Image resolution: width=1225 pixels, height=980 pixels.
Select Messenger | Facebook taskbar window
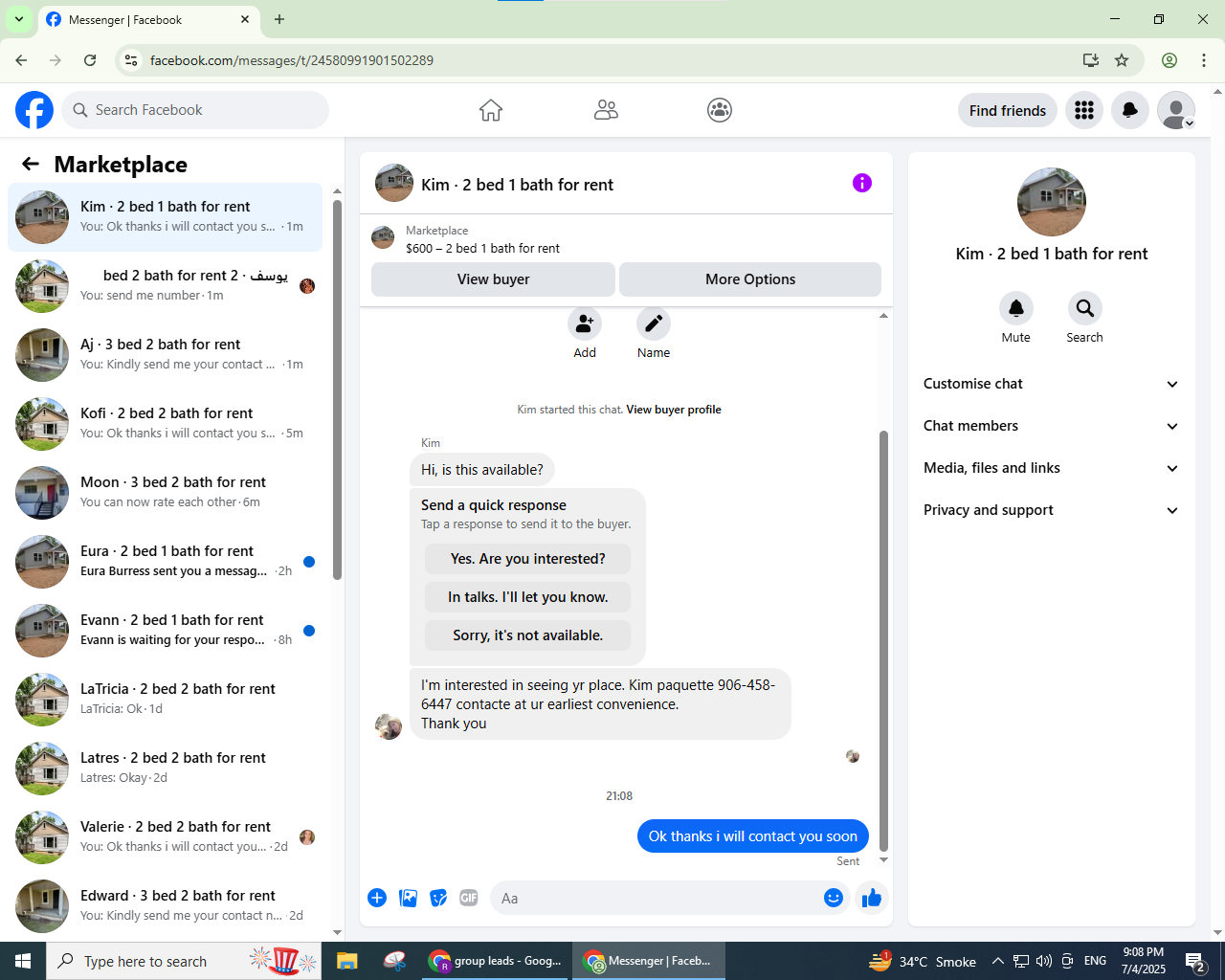click(x=649, y=961)
